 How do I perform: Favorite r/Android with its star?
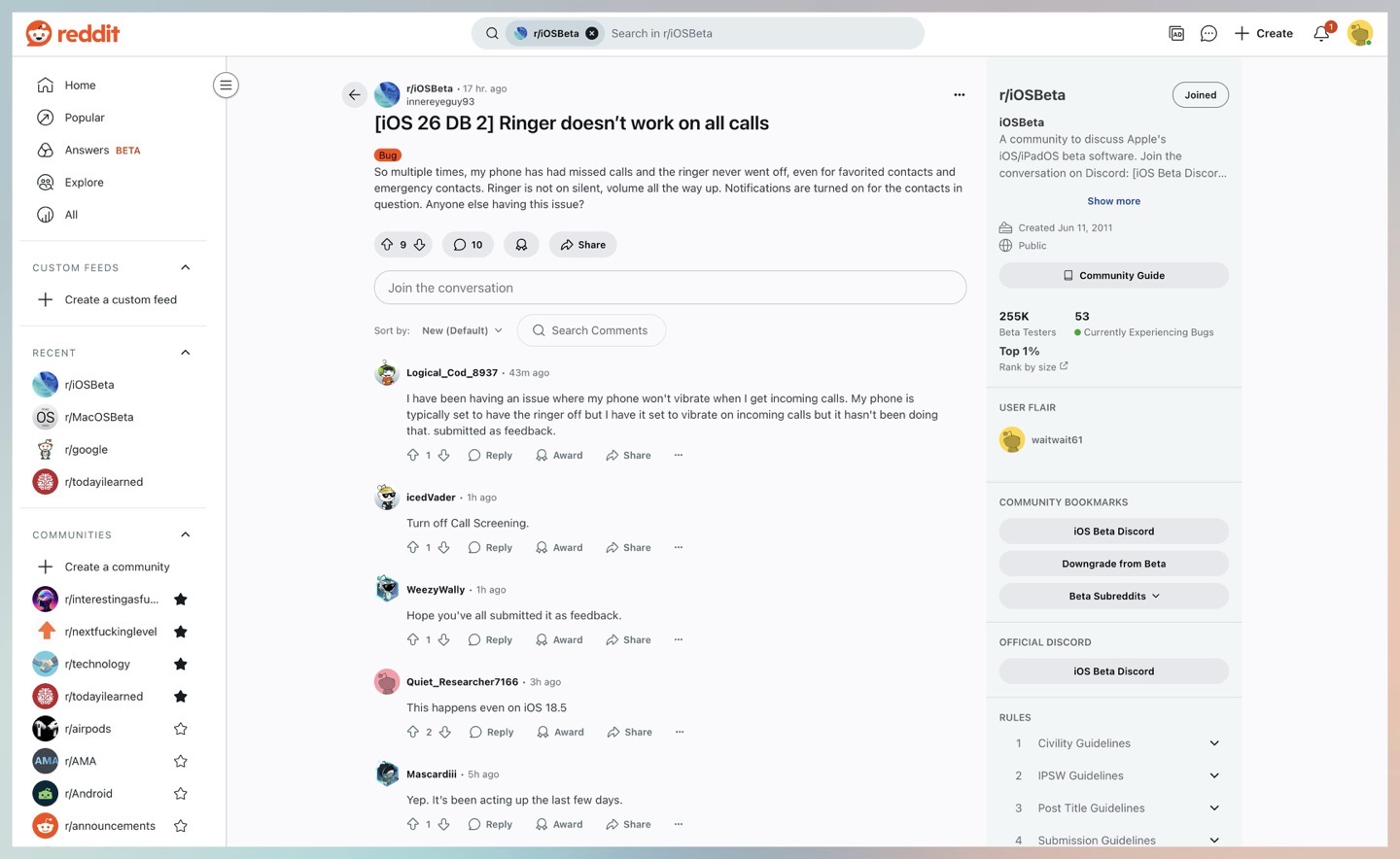[180, 794]
